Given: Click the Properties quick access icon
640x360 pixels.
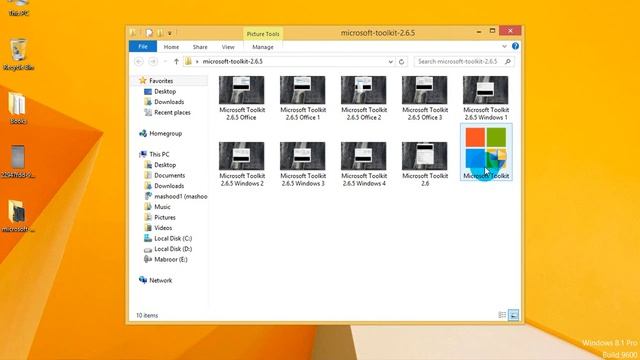Looking at the screenshot, I should click(149, 33).
